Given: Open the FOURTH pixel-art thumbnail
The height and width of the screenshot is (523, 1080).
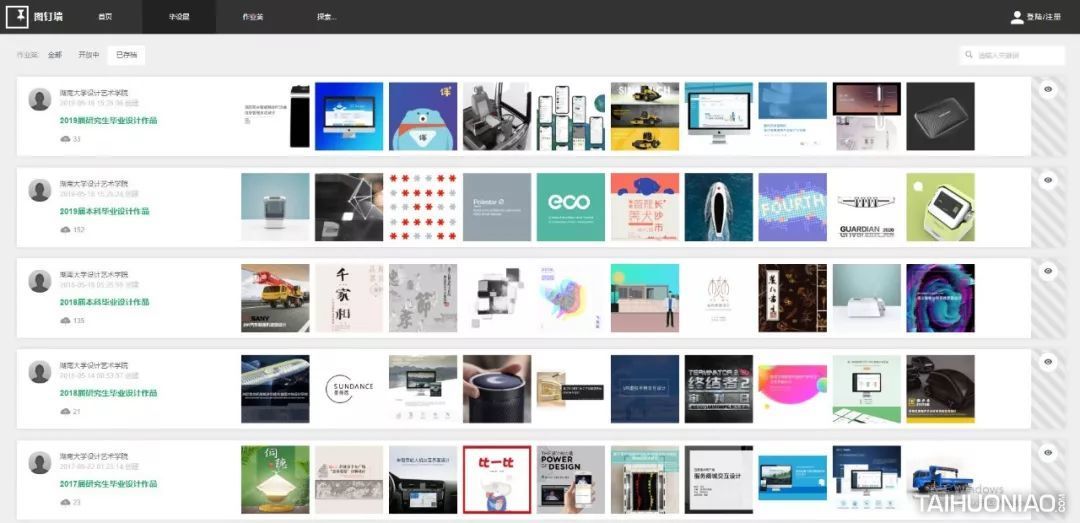Looking at the screenshot, I should (x=793, y=207).
